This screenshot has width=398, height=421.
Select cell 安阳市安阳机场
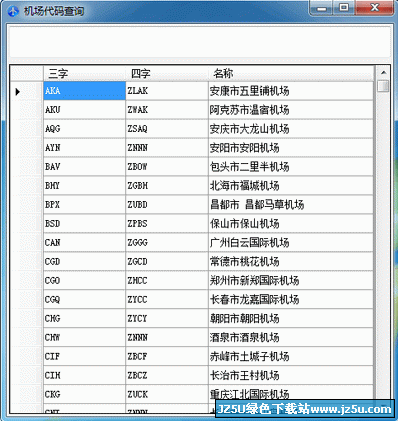point(291,148)
